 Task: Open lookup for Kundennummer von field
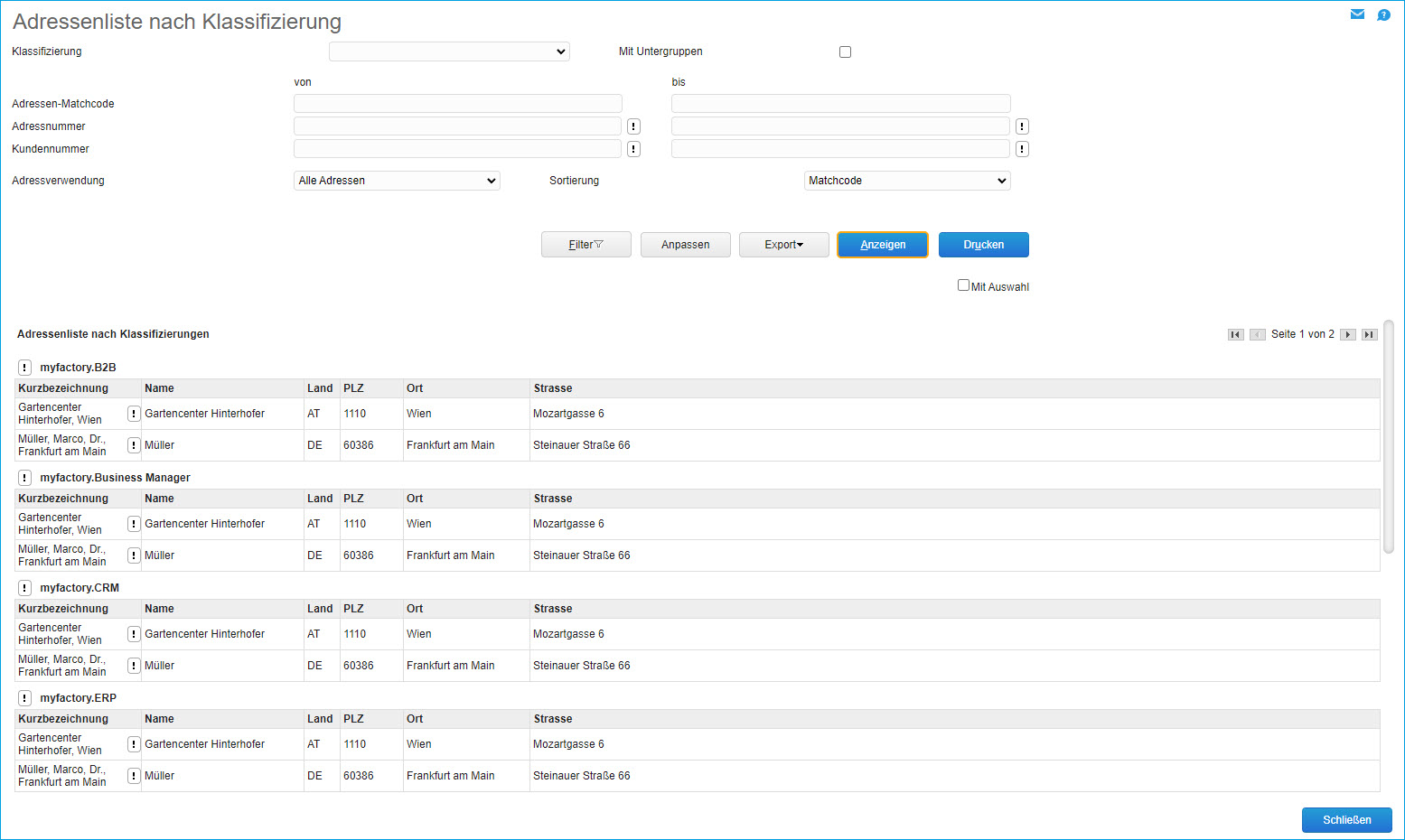[x=633, y=149]
